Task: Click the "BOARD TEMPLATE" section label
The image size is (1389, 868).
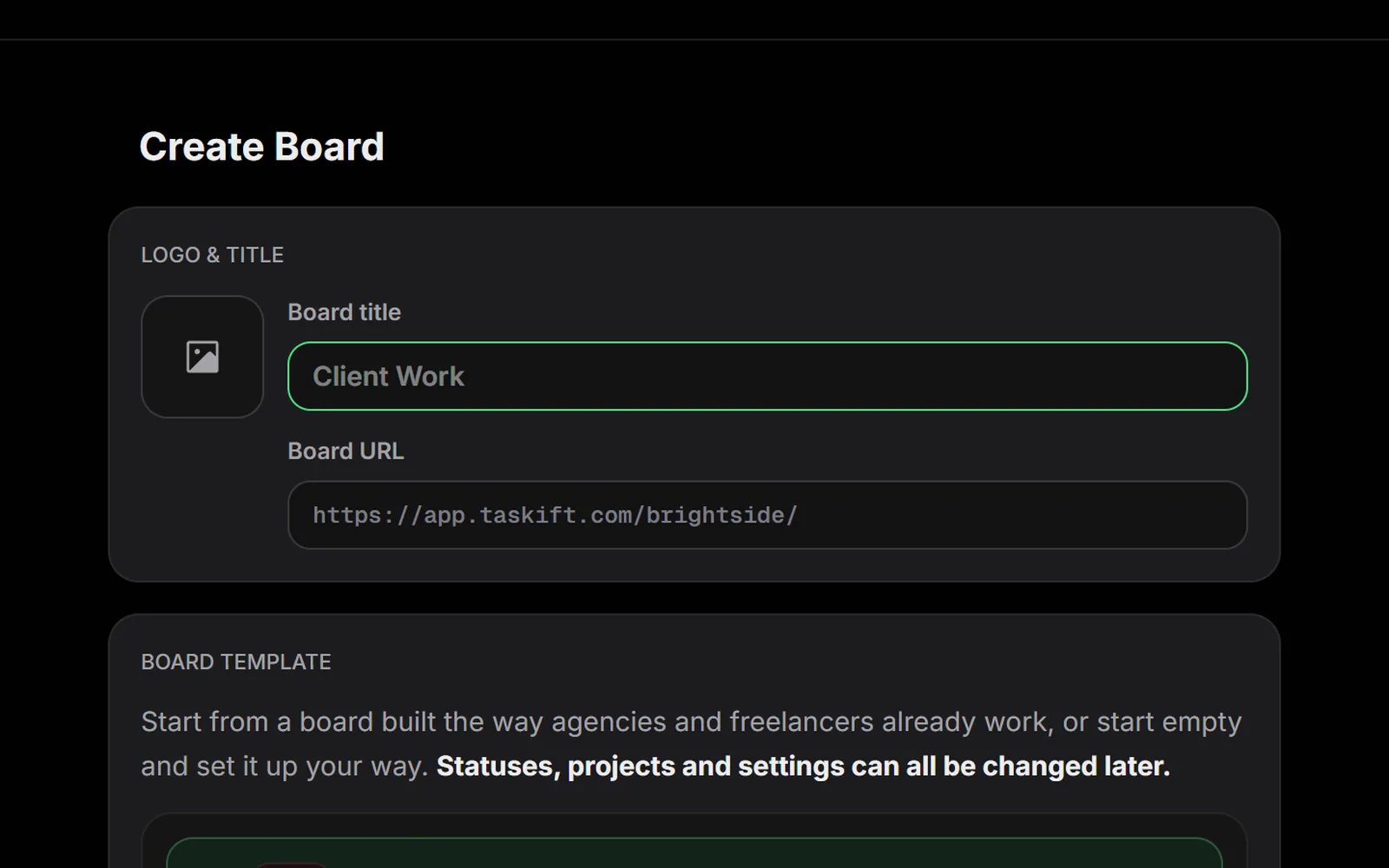Action: 236,662
